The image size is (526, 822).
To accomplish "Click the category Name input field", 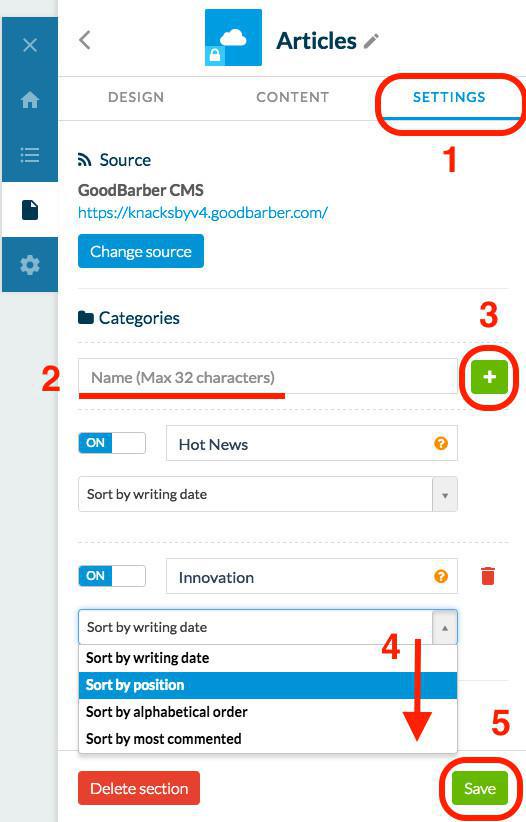I will pos(268,376).
